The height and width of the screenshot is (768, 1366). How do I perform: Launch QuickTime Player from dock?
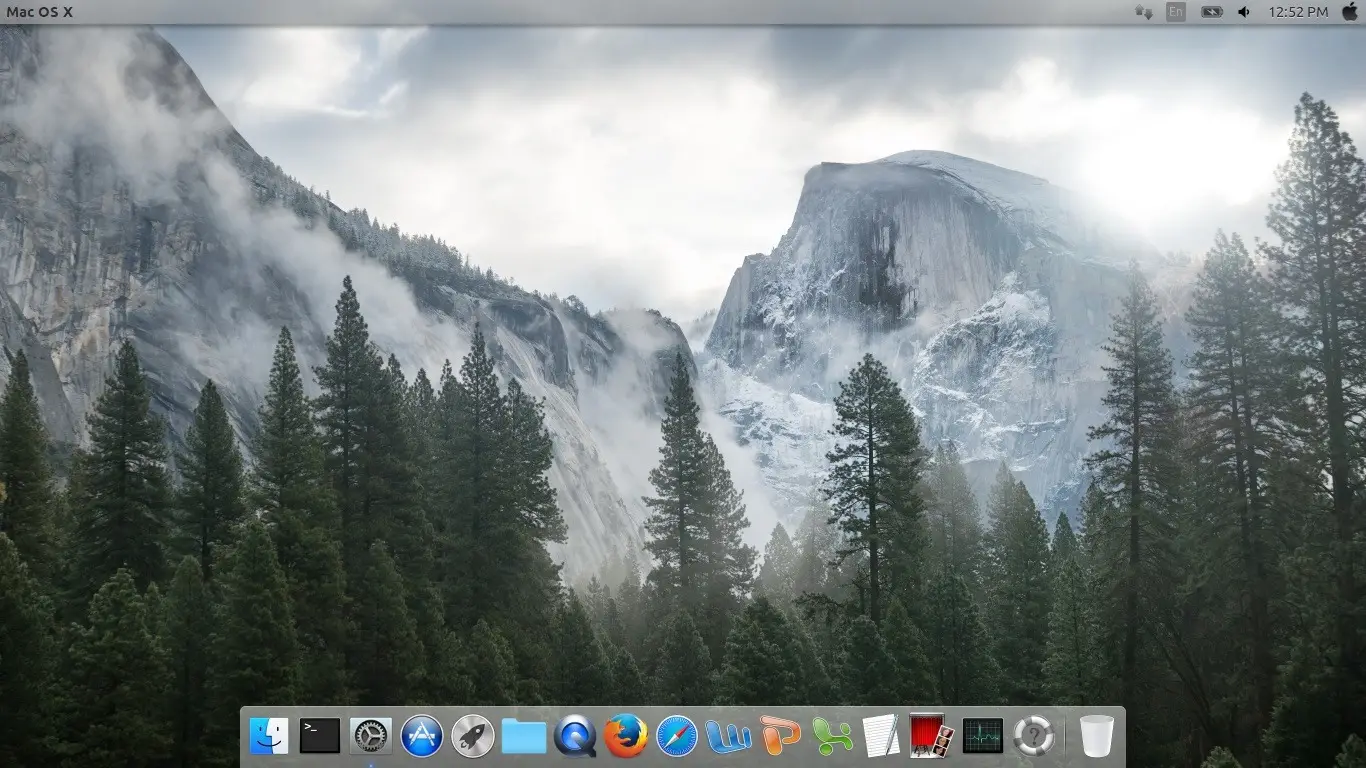(x=575, y=736)
